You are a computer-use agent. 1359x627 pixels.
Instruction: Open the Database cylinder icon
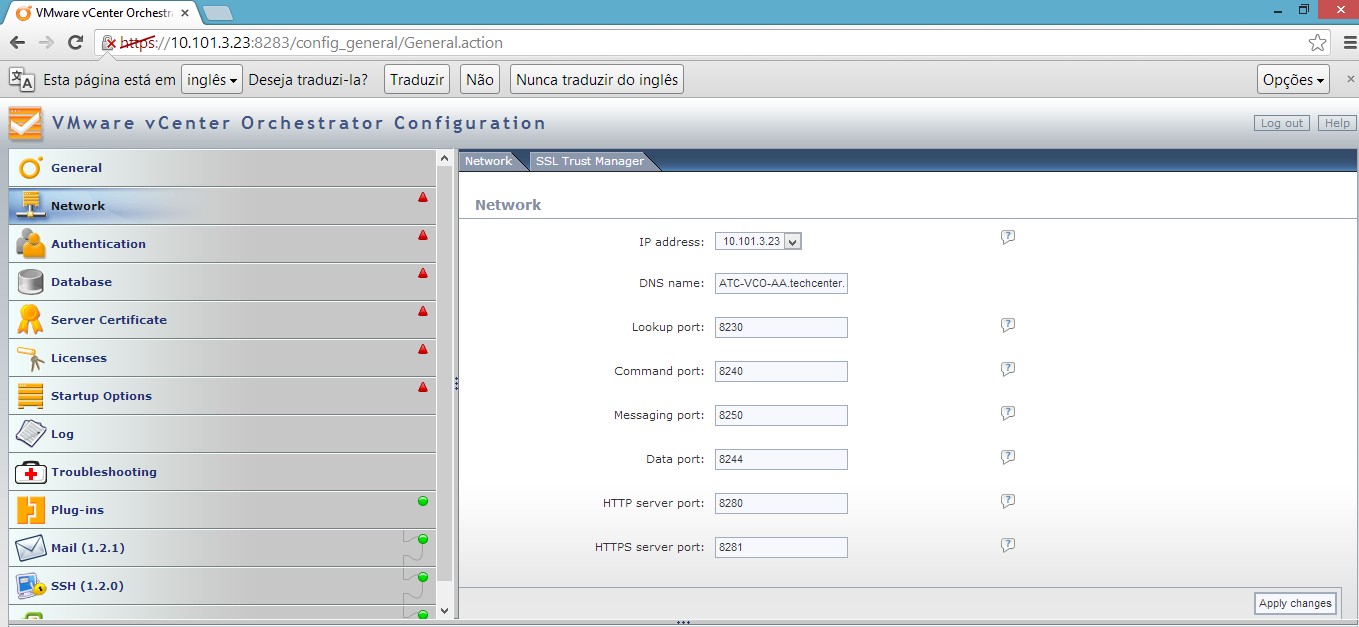31,282
